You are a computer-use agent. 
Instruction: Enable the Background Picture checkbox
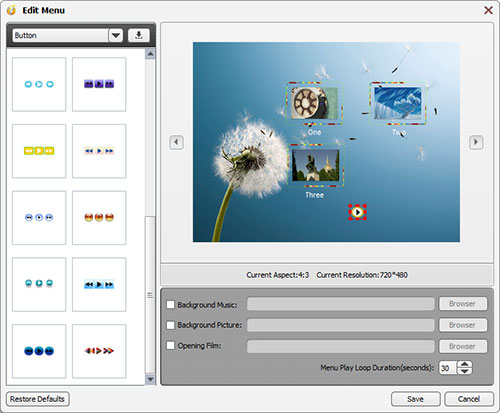[170, 325]
